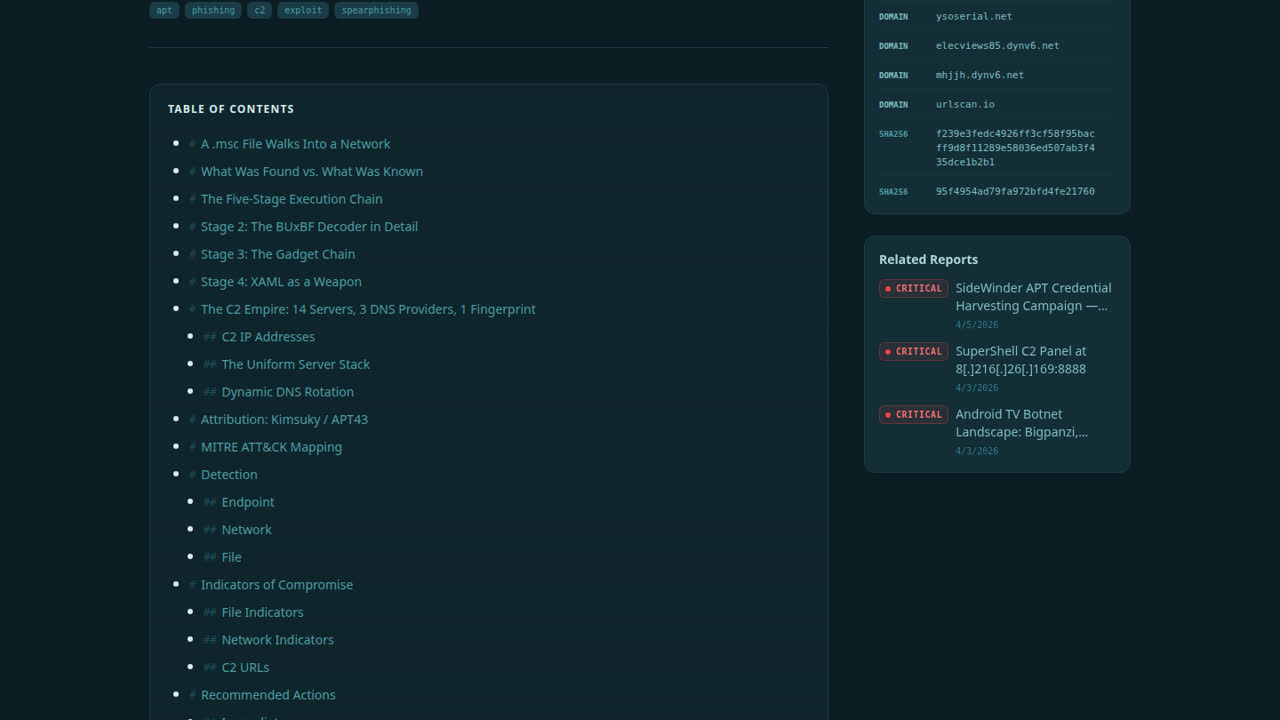Open 'The C2 Empire: 14 Servers' section link
Viewport: 1280px width, 720px height.
368,309
